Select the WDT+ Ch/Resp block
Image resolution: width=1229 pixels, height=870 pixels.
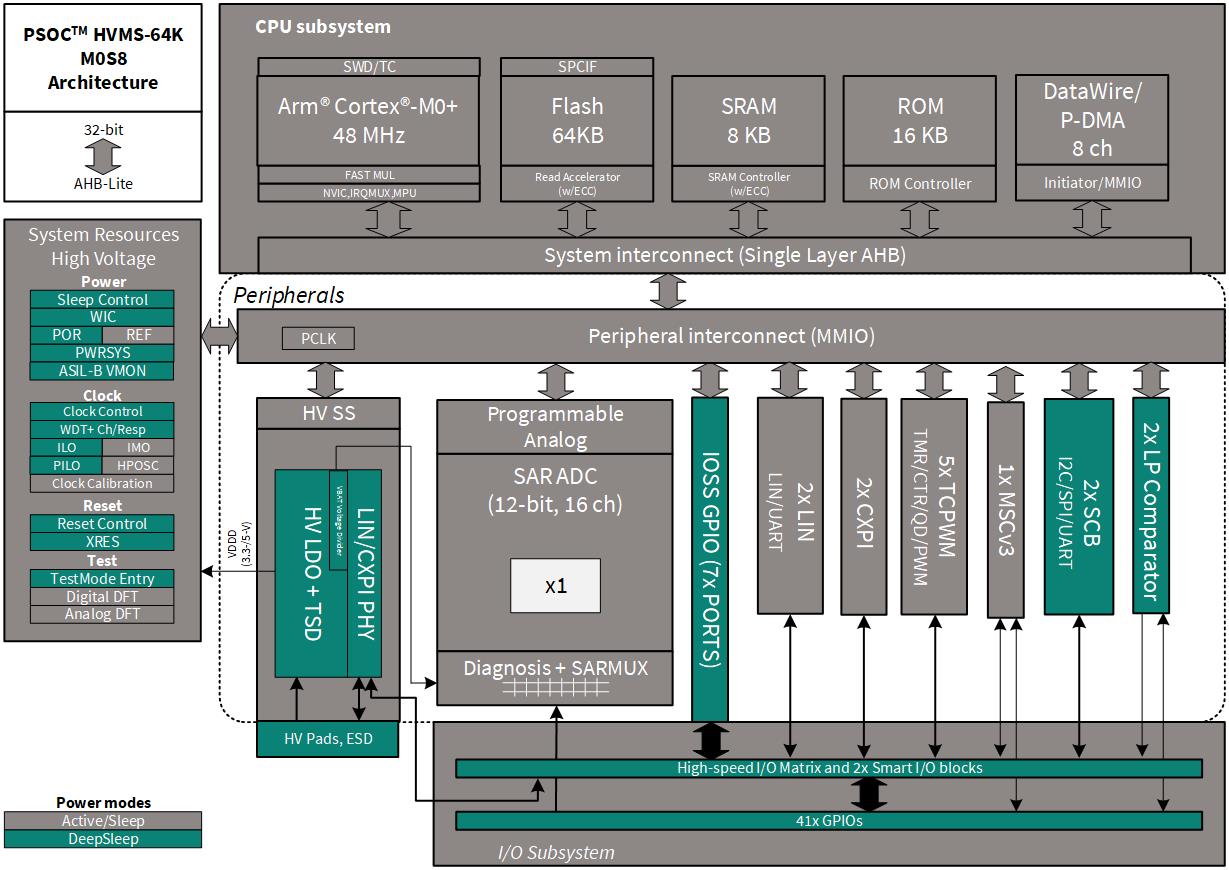tap(102, 429)
